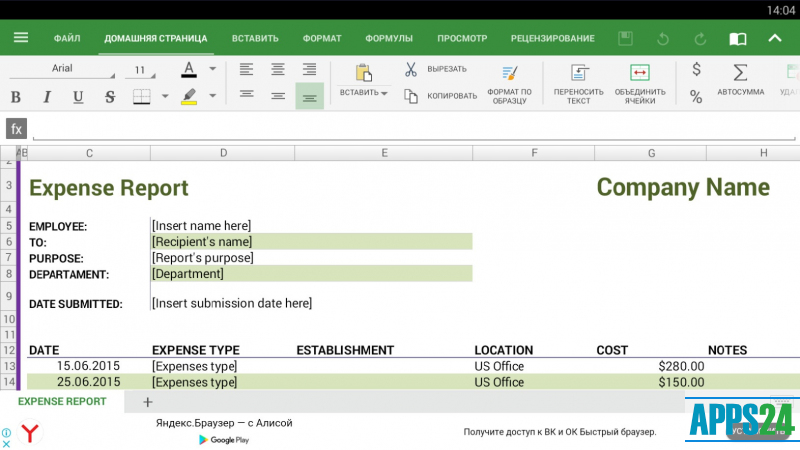
Task: Click the yellow highlight color button
Action: coord(189,97)
